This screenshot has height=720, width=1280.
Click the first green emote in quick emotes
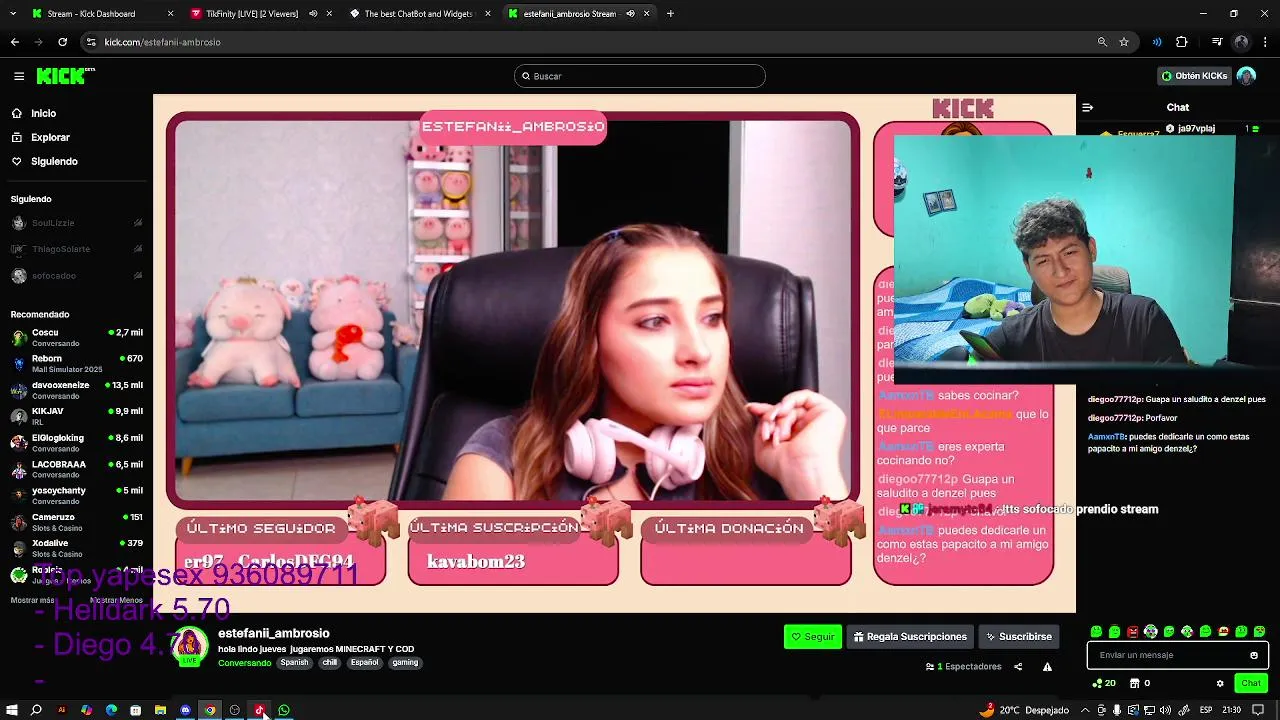pos(1097,632)
